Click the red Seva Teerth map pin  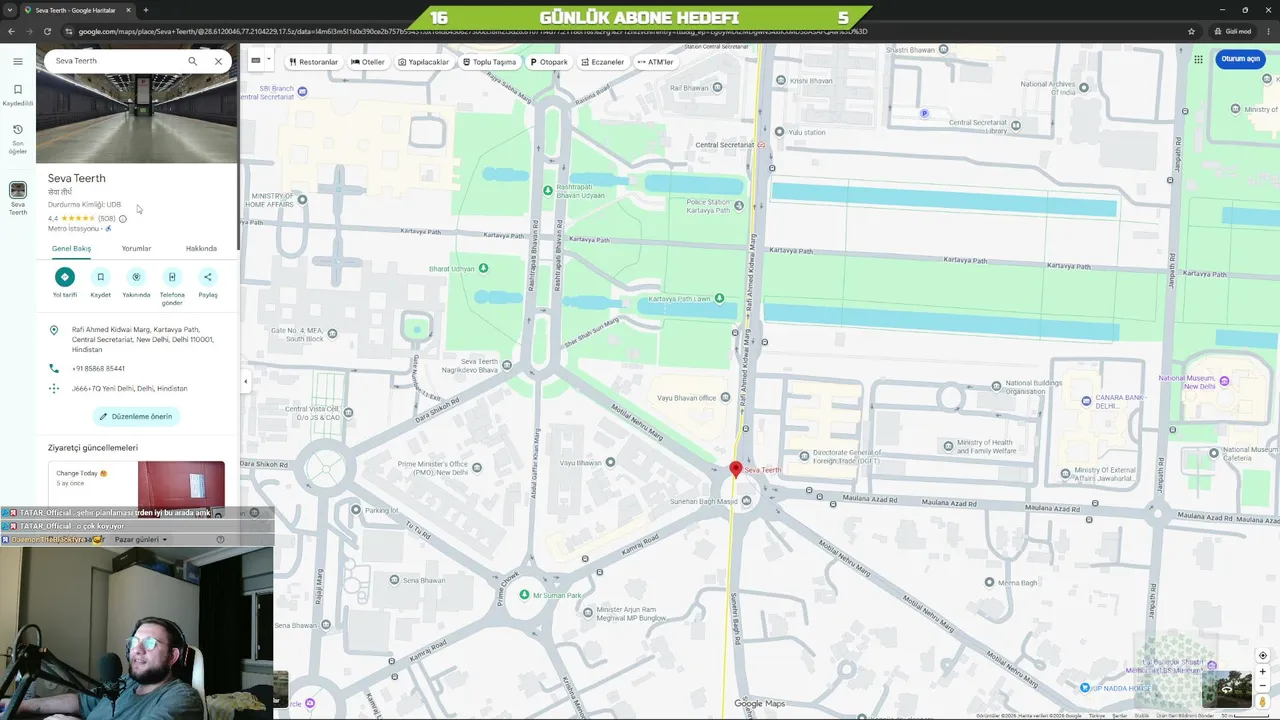coord(736,469)
